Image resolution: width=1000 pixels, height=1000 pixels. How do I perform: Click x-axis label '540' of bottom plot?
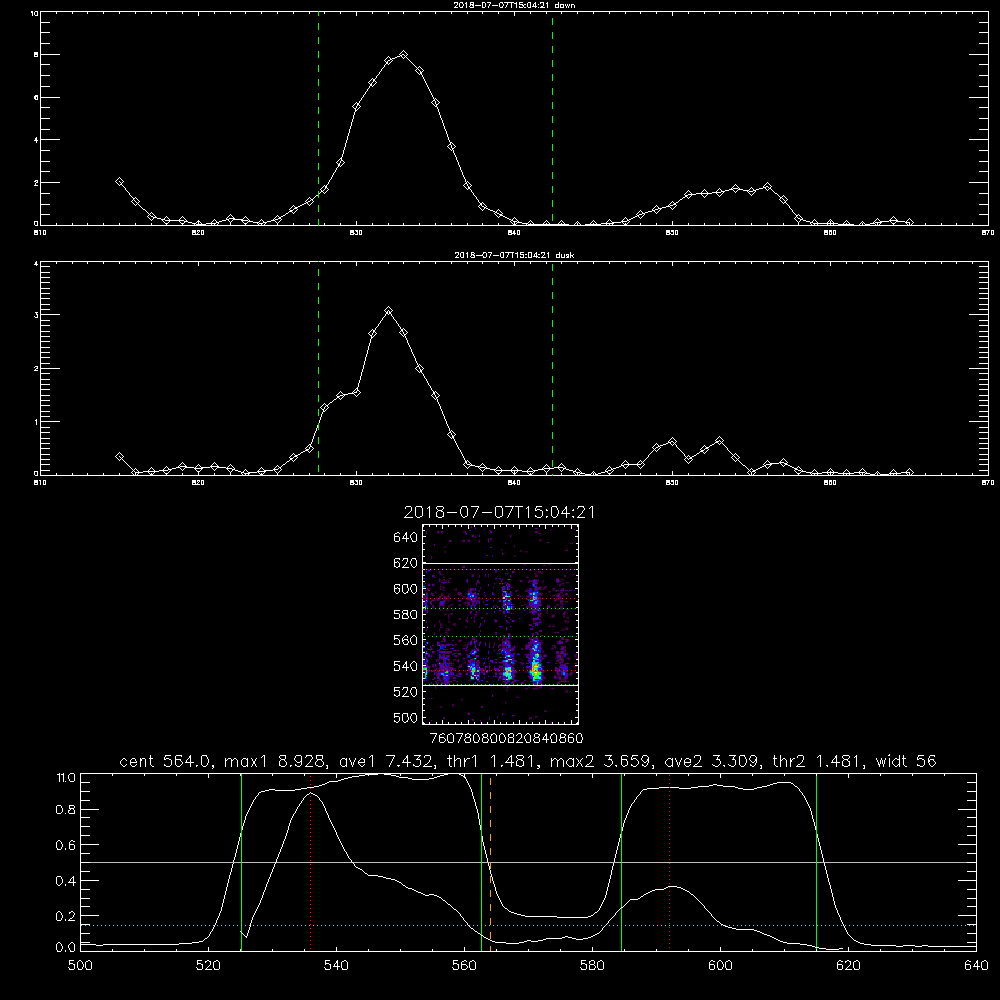[336, 966]
